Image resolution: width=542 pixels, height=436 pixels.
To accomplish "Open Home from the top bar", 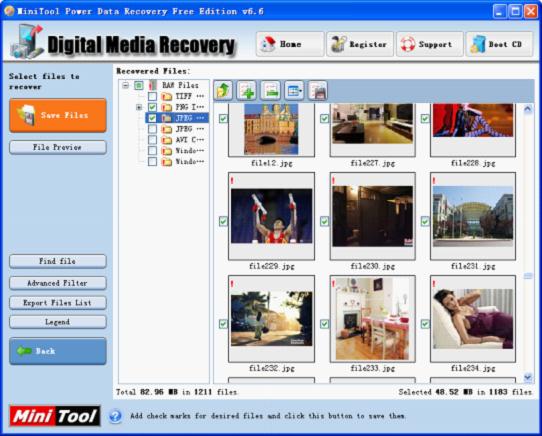I will (x=290, y=44).
